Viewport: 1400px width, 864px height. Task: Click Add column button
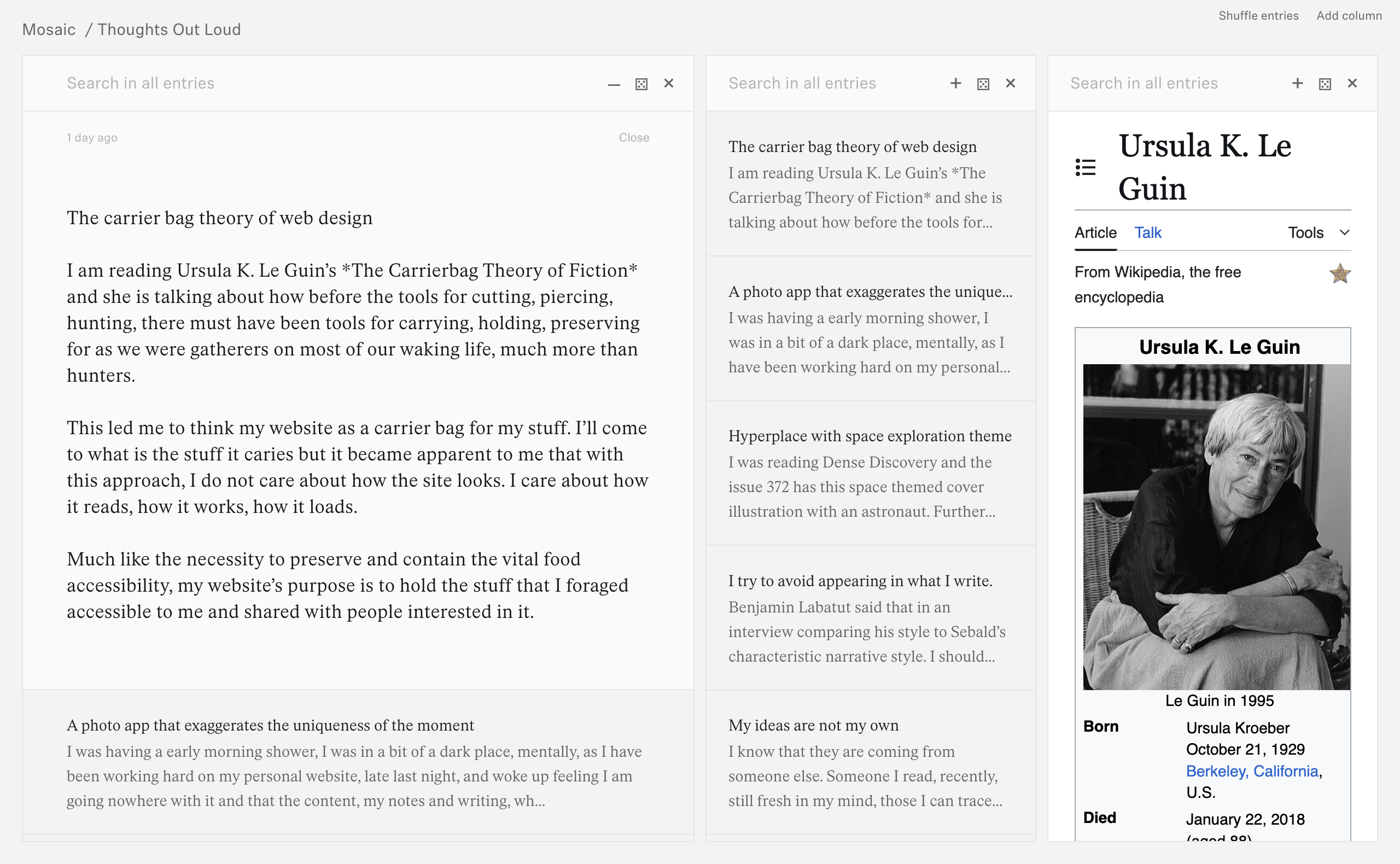coord(1349,15)
